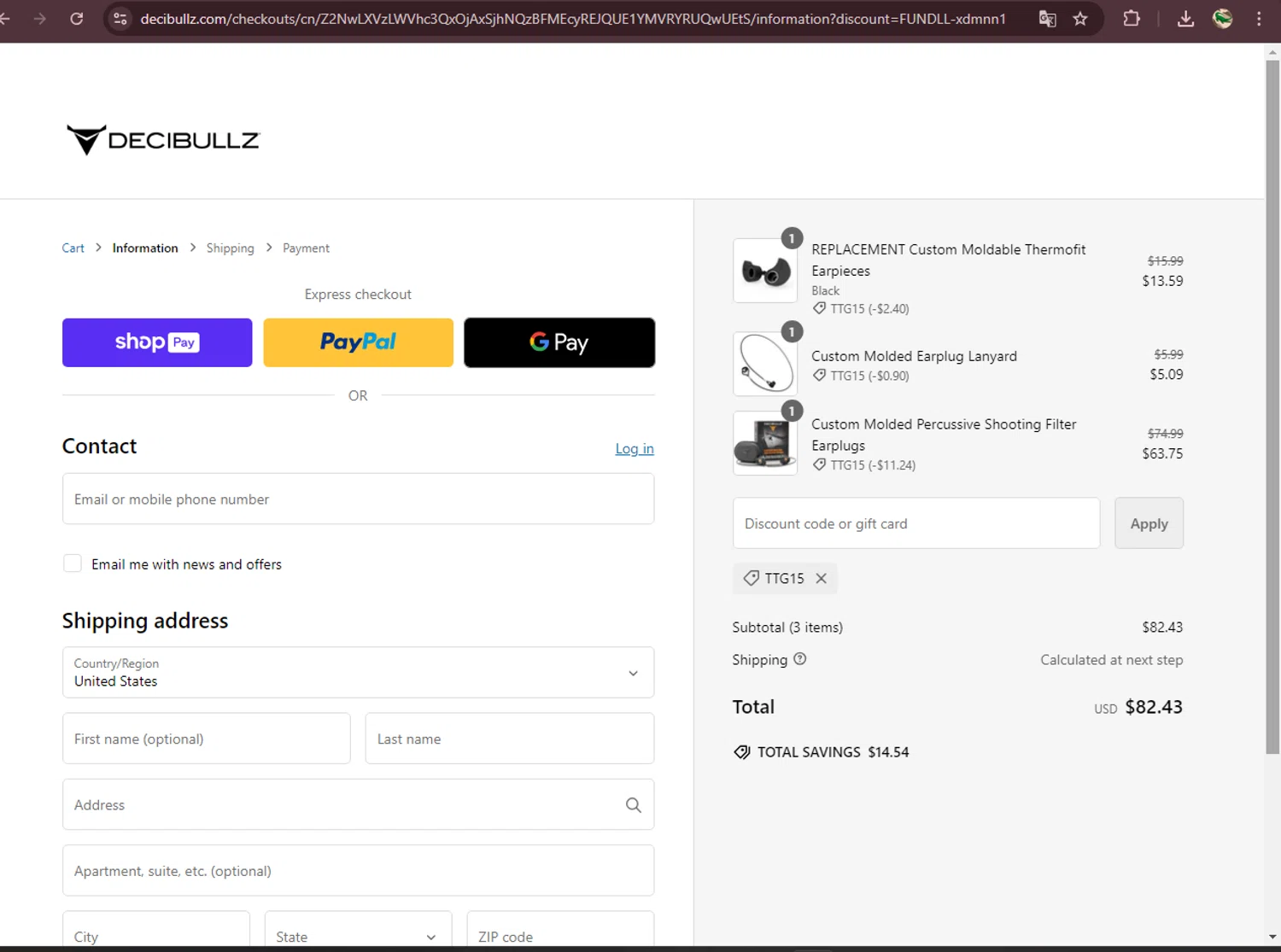The width and height of the screenshot is (1281, 952).
Task: Check out with PayPal button
Action: tap(358, 342)
